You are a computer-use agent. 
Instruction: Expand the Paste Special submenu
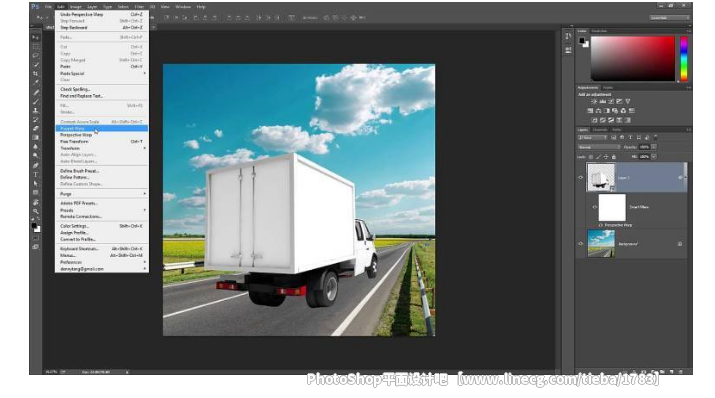[102, 73]
